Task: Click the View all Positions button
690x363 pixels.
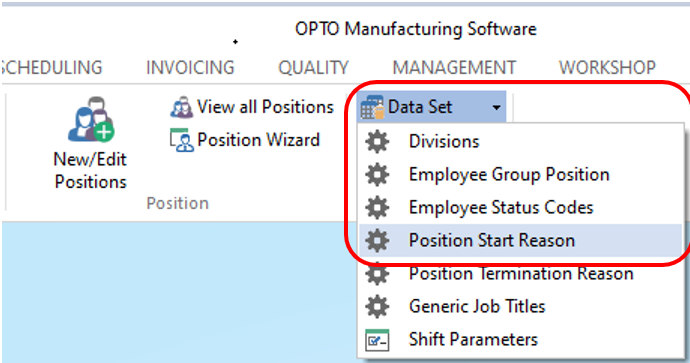Action: click(252, 107)
